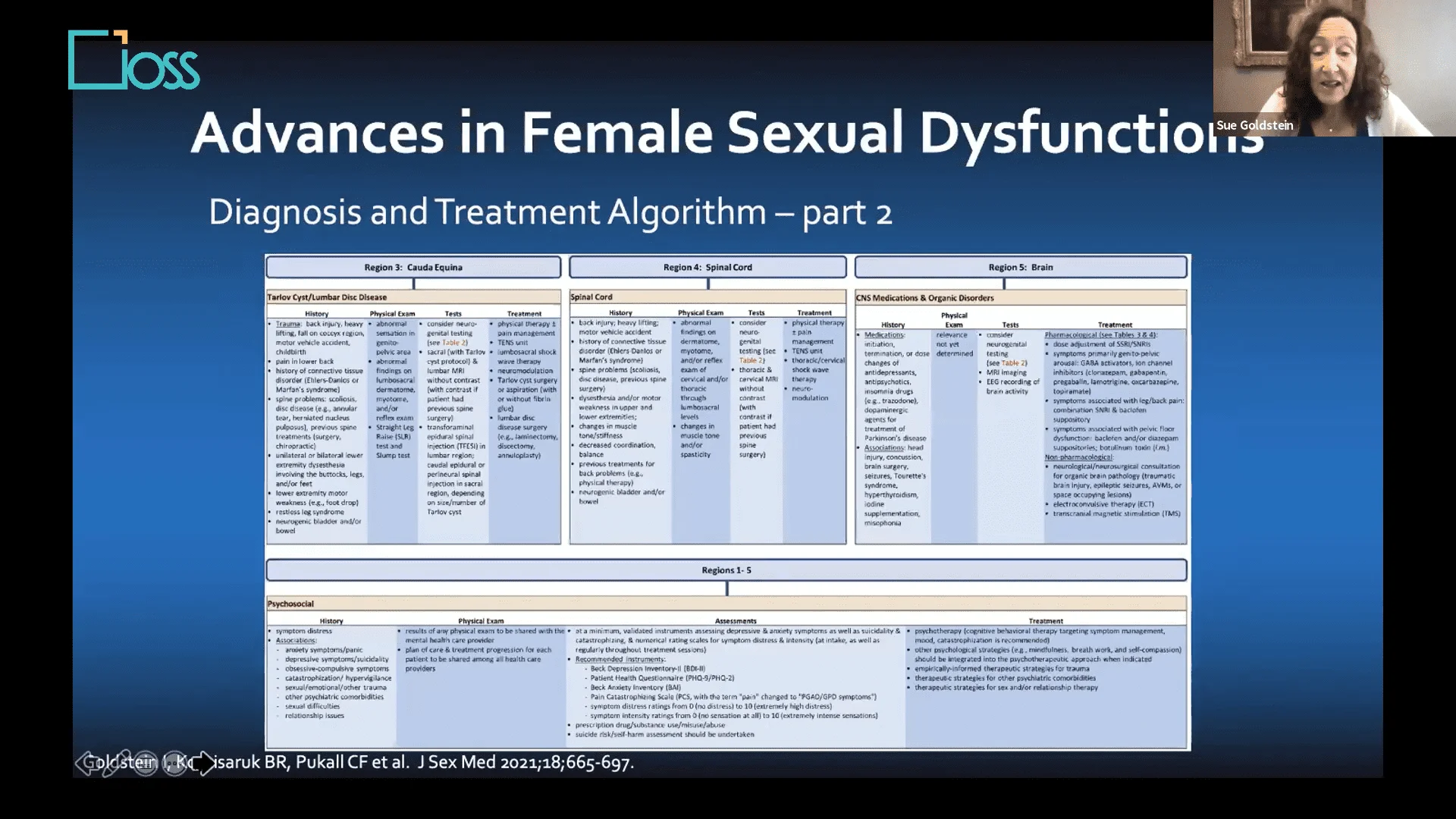Click the Non-pharmacological subheading

1078,457
